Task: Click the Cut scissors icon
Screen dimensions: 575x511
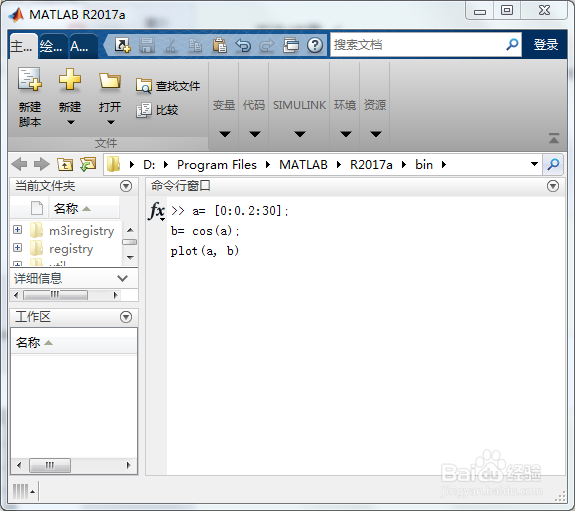Action: 171,45
